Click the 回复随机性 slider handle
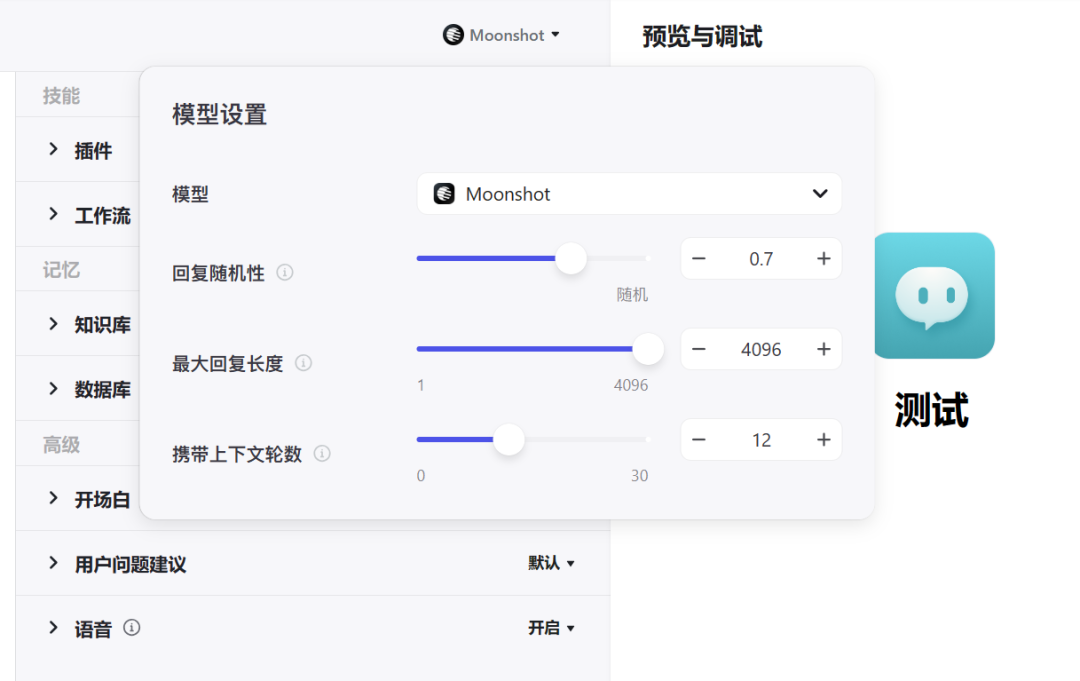This screenshot has height=681, width=1080. tap(570, 259)
